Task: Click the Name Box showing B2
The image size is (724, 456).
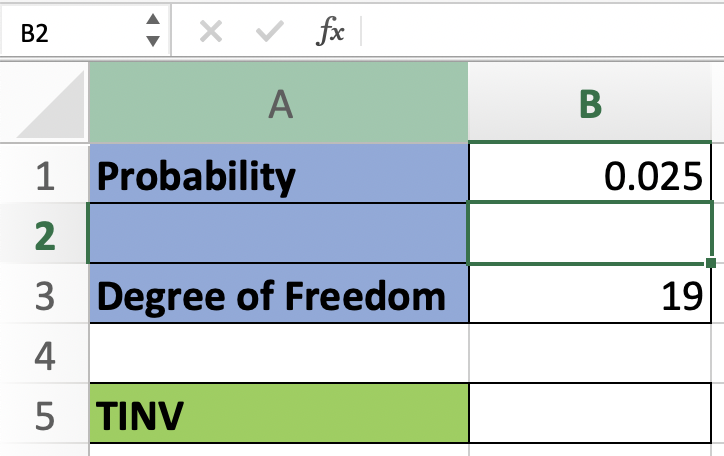Action: (70, 32)
